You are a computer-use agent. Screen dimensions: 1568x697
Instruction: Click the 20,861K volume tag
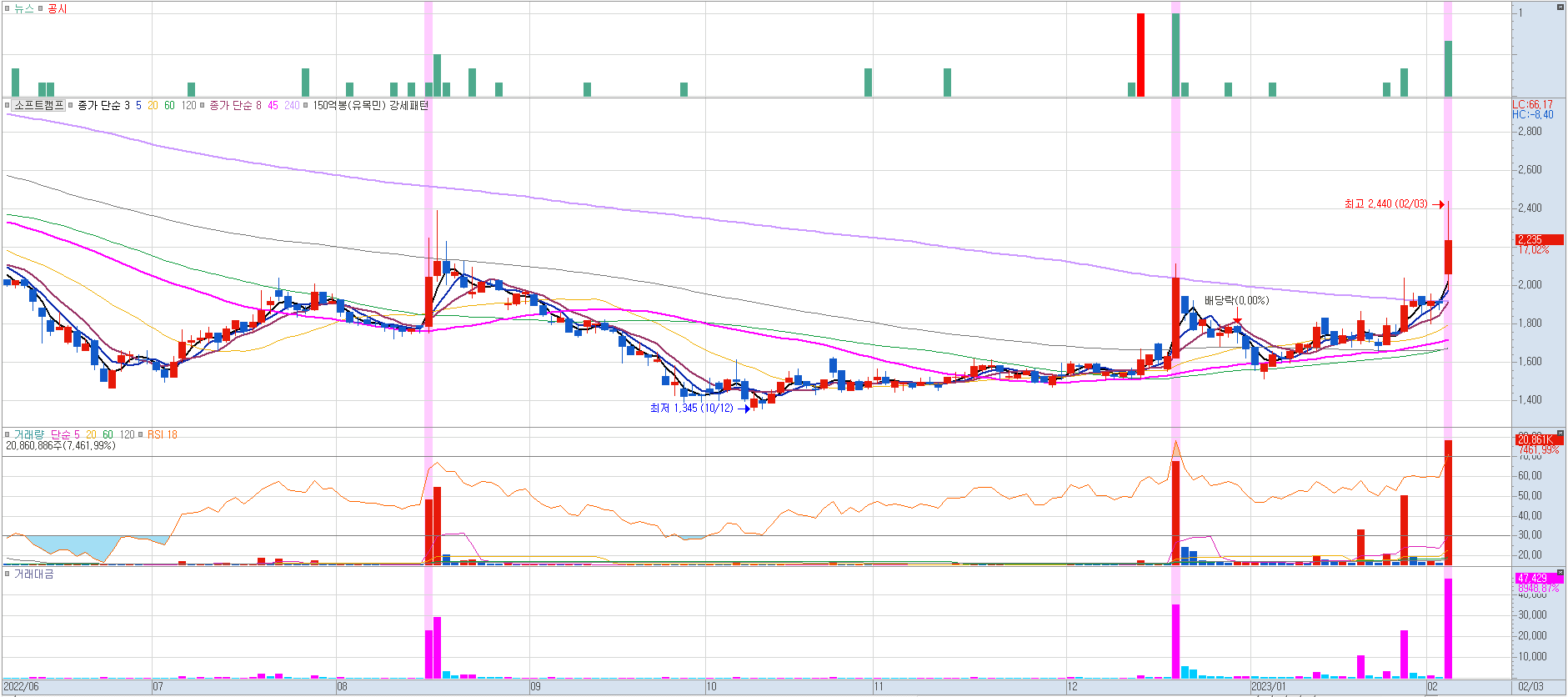point(1539,439)
